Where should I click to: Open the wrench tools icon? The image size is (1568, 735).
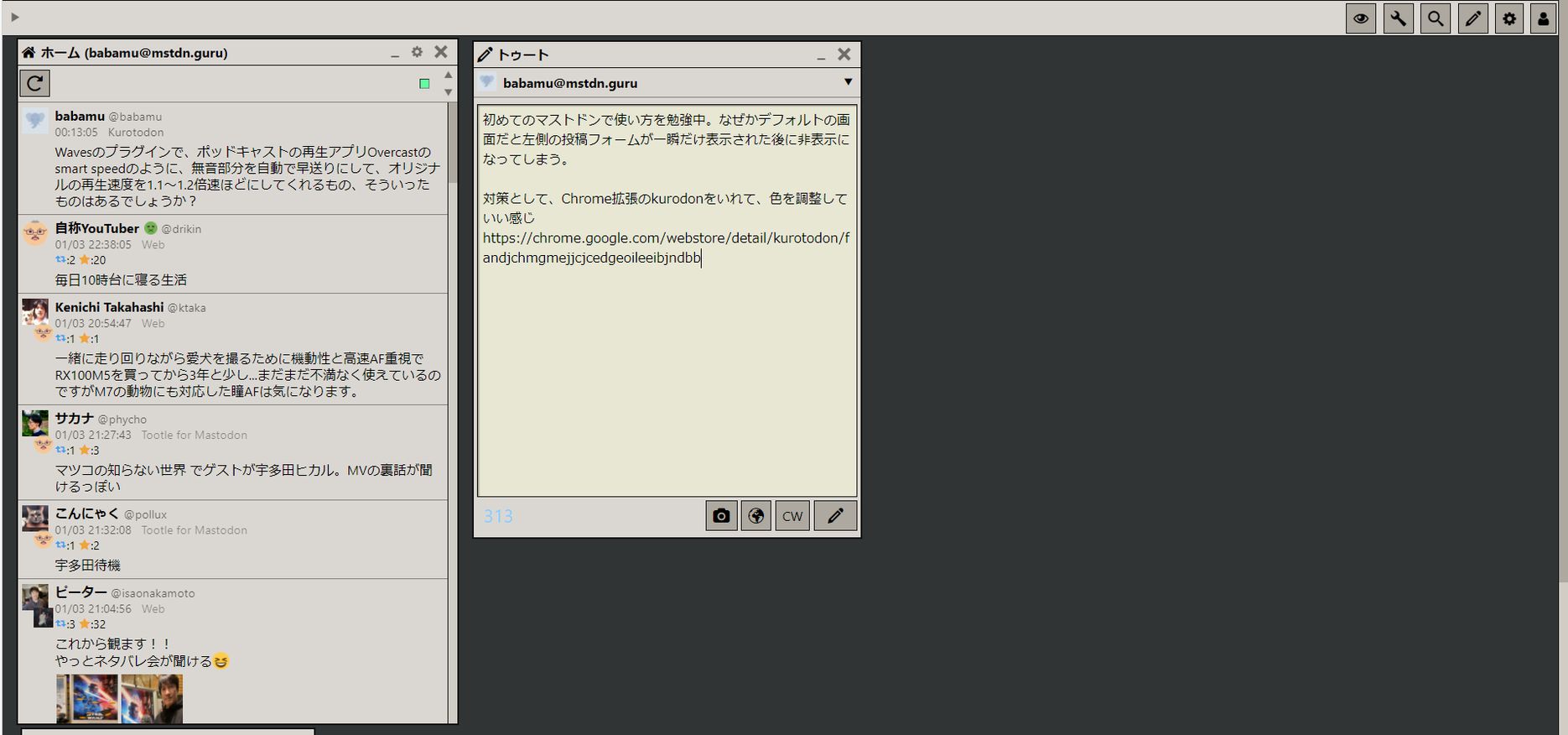click(1398, 18)
